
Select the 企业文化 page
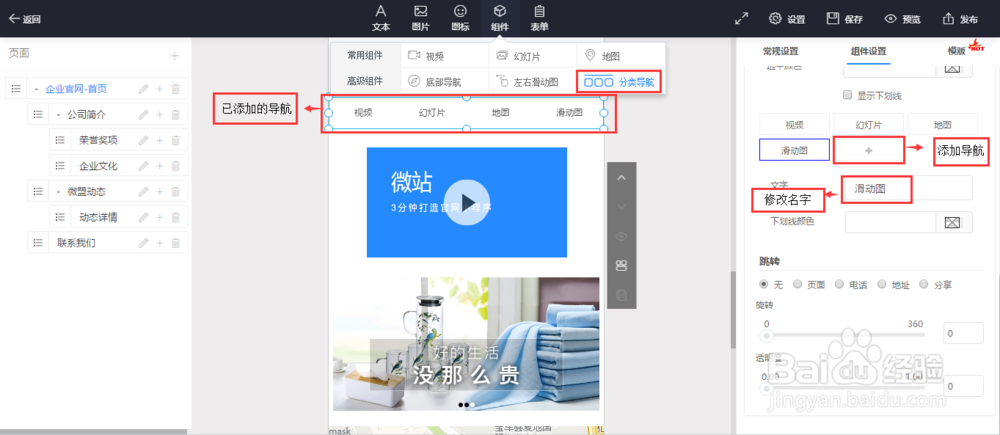click(98, 166)
